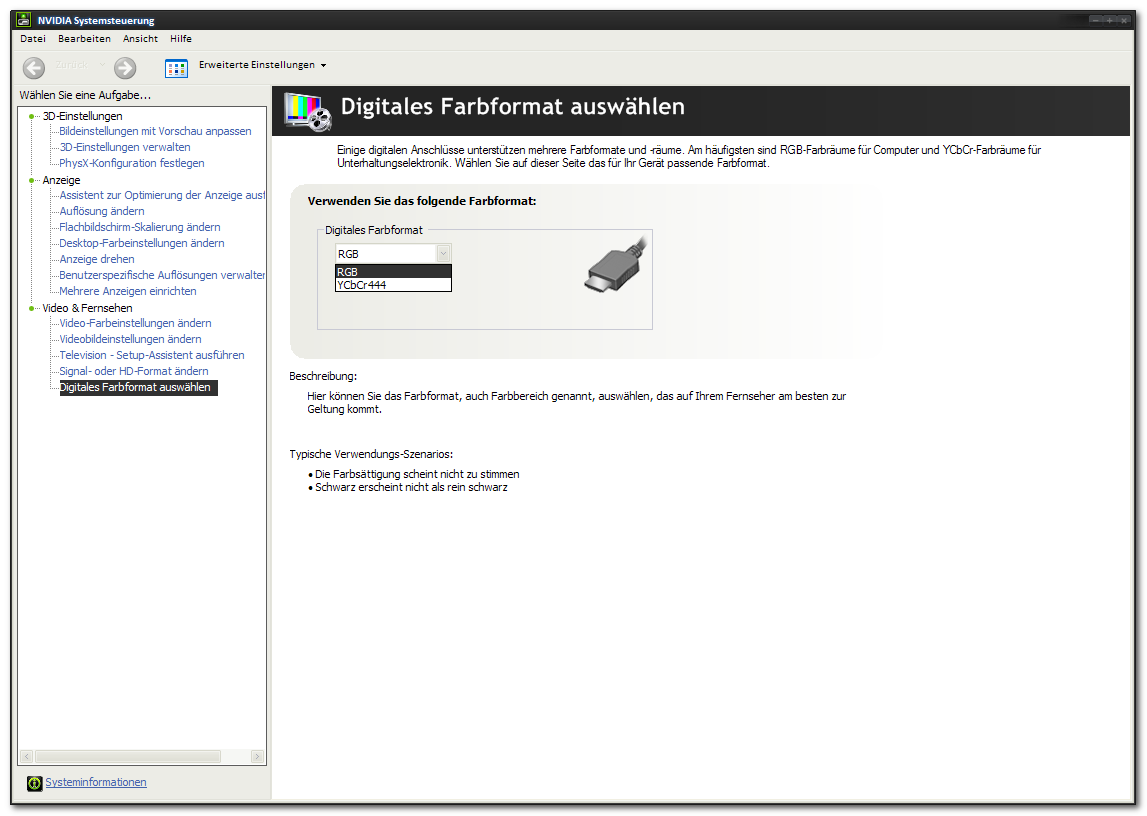Go to Auflösung ändern
Screen dimensions: 1147x816
point(102,212)
